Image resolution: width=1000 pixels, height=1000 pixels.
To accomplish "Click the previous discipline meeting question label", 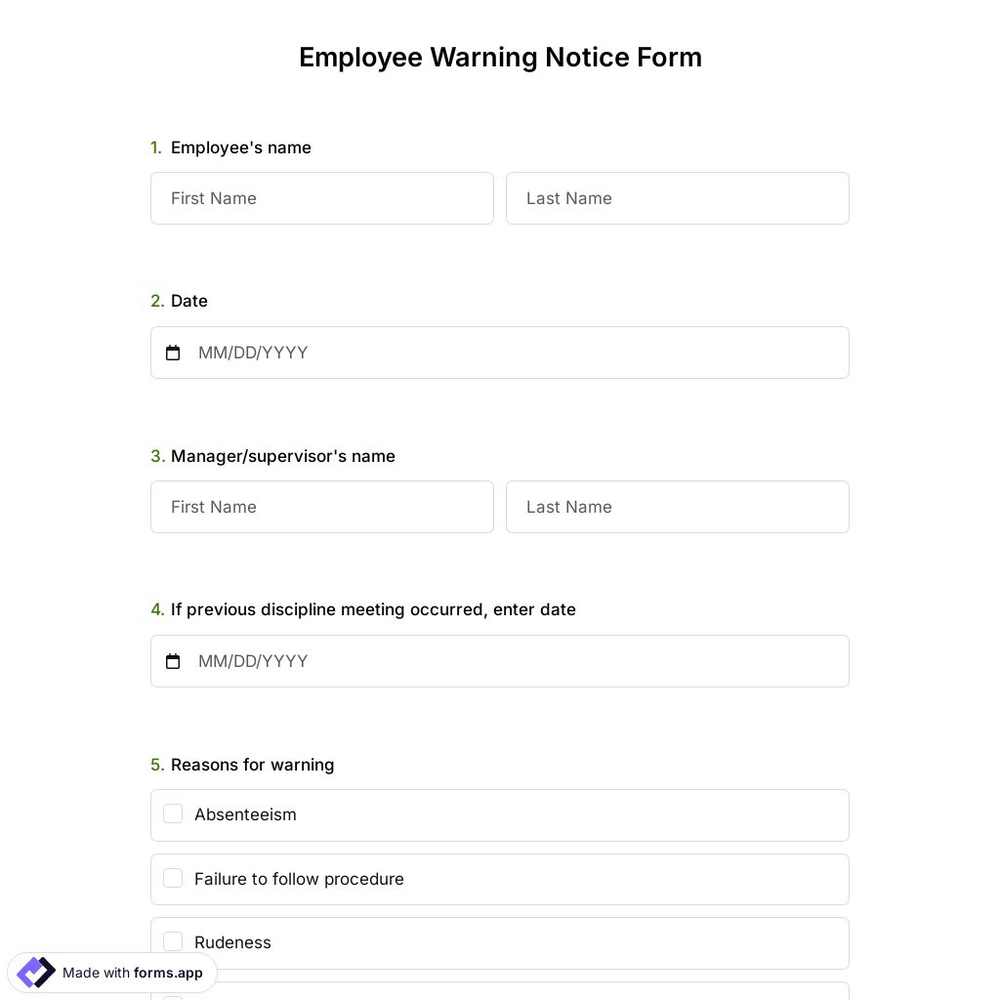I will point(373,609).
